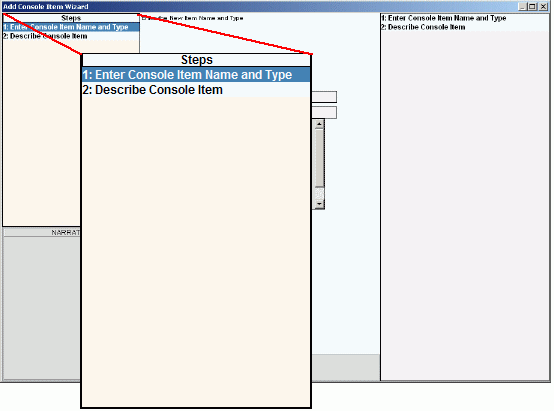Click the NARRAT panel header
The width and height of the screenshot is (554, 411).
tap(42, 232)
